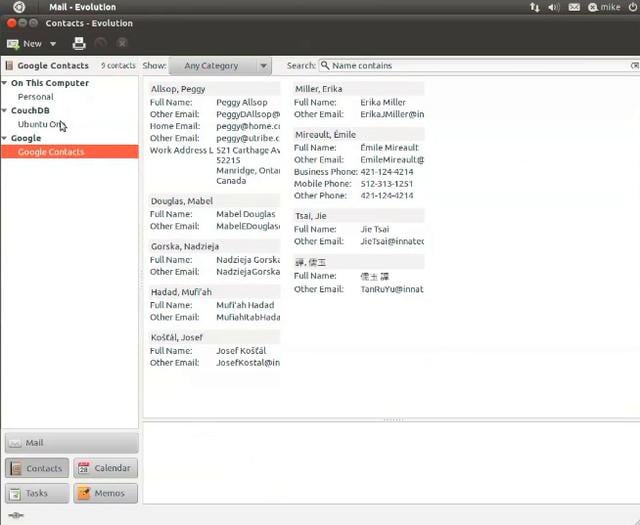Switch to the Contacts view
The image size is (640, 525).
[x=37, y=468]
